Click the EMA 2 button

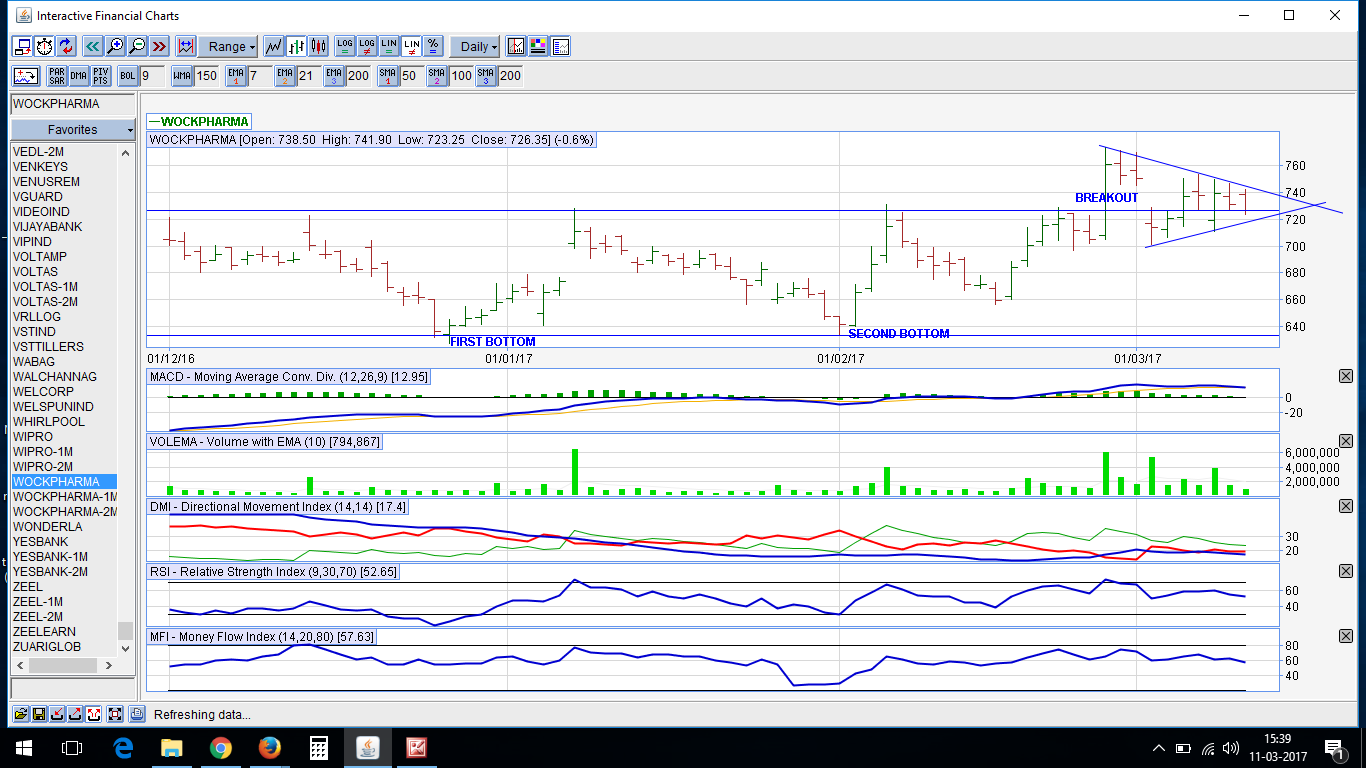[x=285, y=75]
